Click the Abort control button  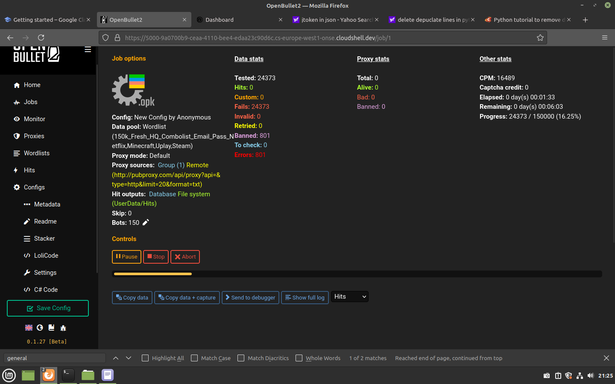(185, 257)
